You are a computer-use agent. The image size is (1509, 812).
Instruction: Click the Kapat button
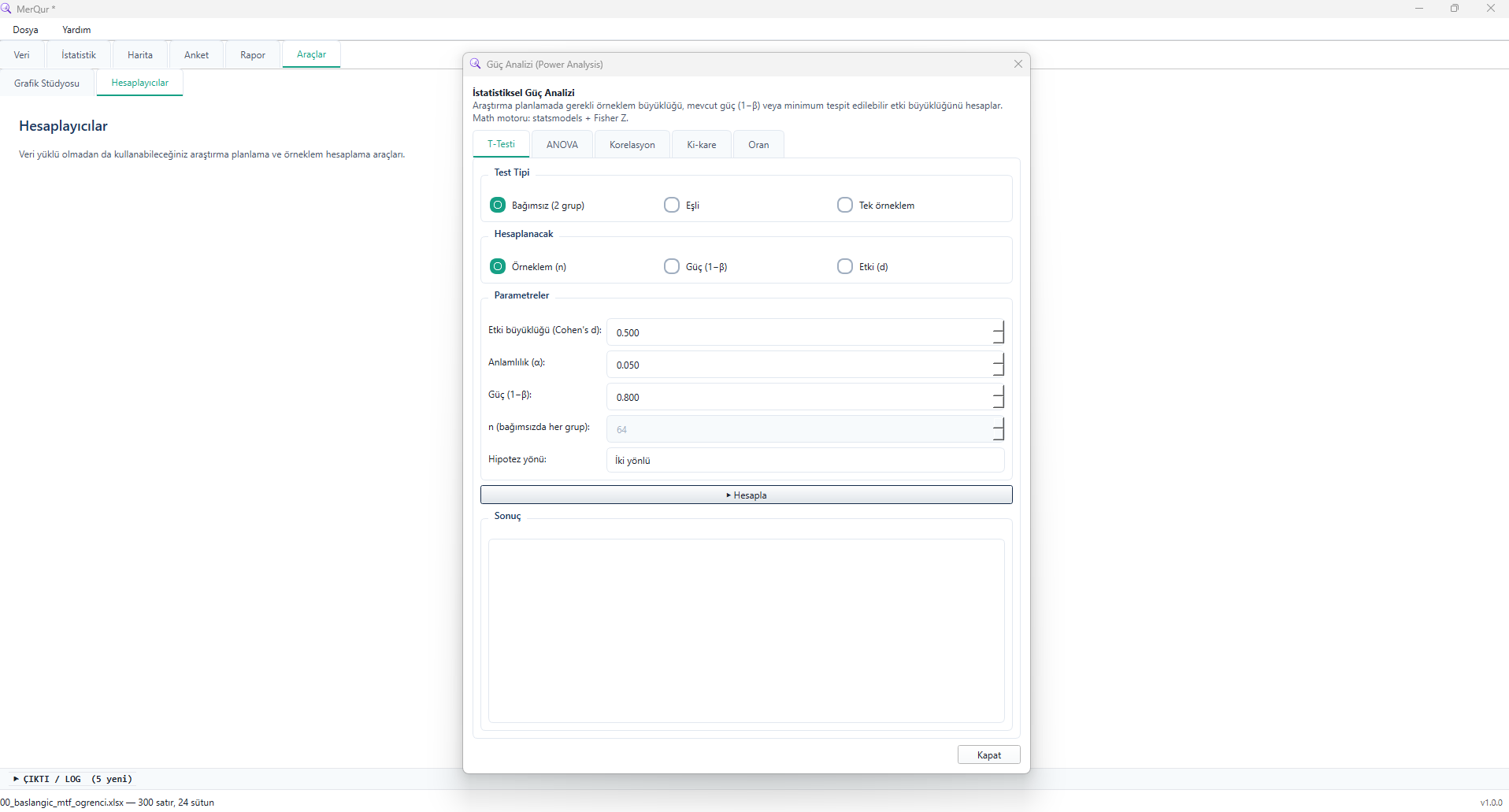(x=988, y=755)
